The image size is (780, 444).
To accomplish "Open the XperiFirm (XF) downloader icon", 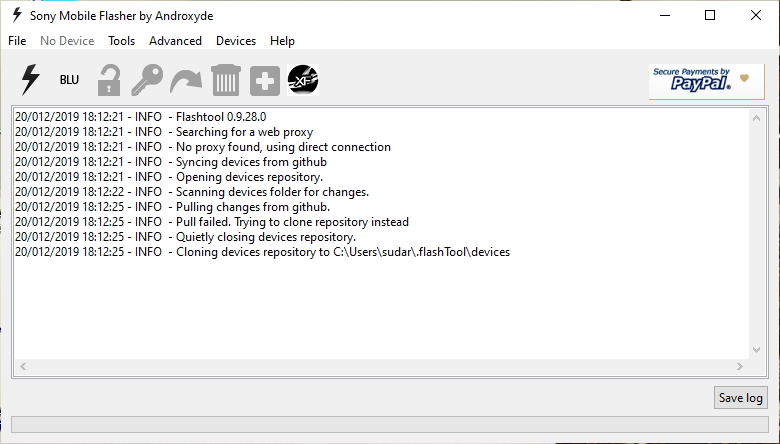I will tap(303, 80).
